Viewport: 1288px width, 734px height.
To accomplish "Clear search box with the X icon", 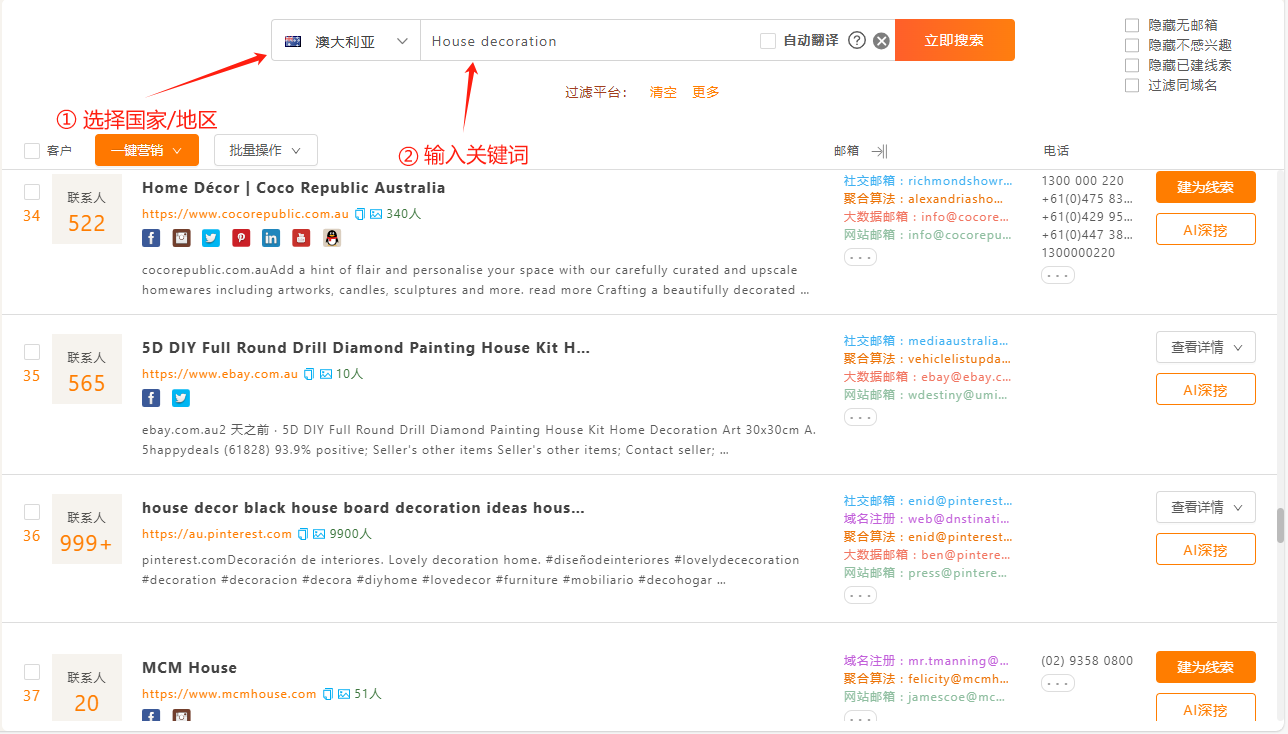I will click(x=881, y=41).
